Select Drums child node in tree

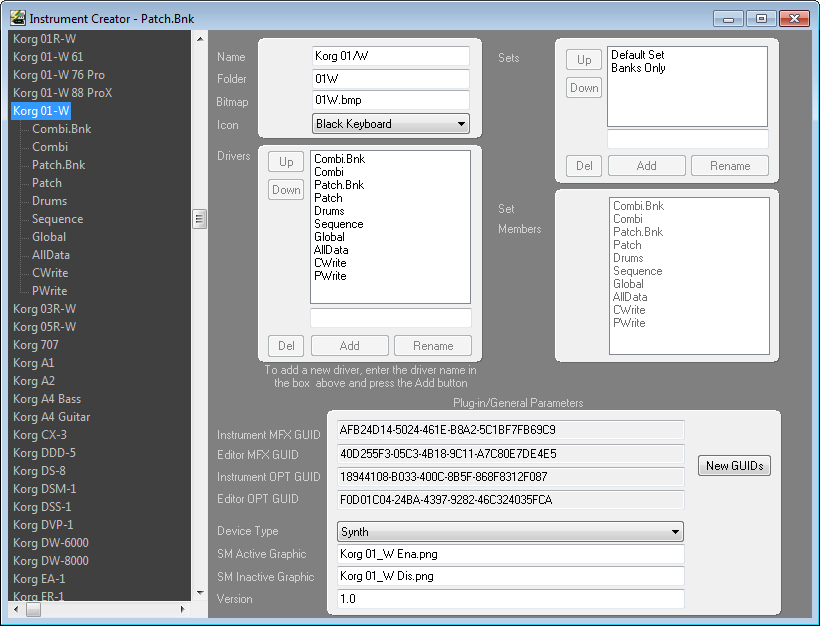49,201
